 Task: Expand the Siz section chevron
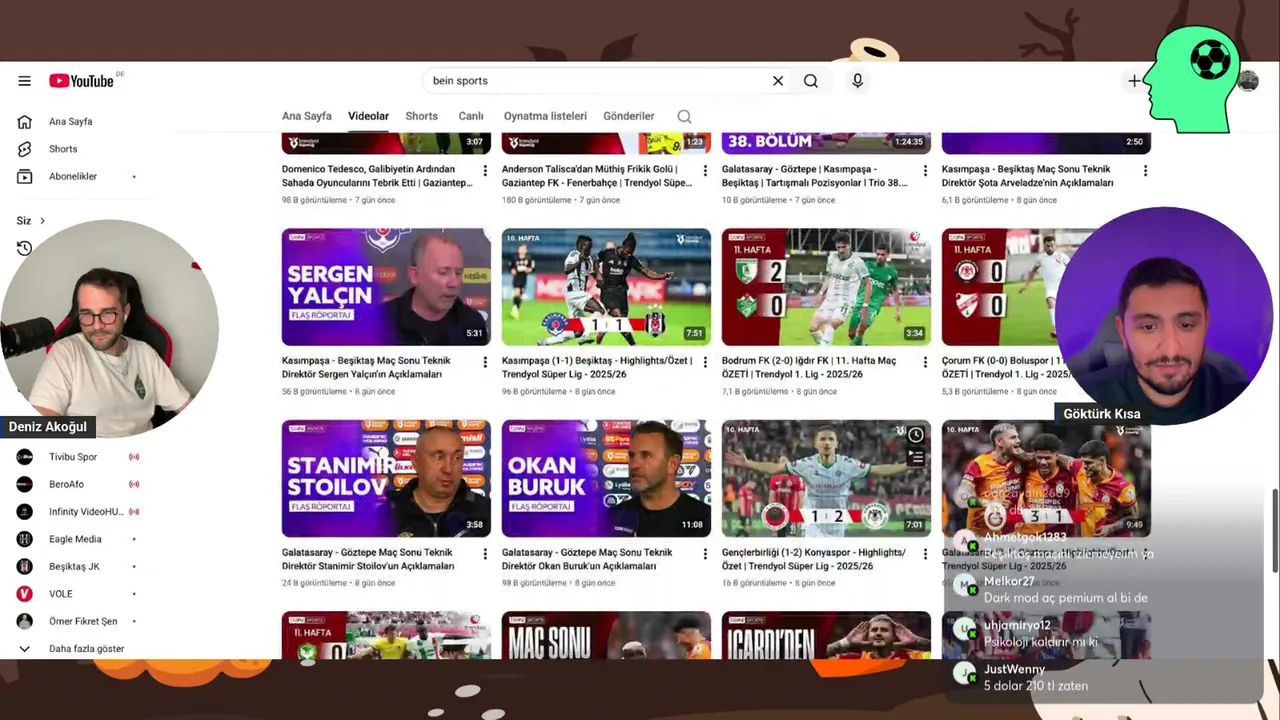[42, 221]
